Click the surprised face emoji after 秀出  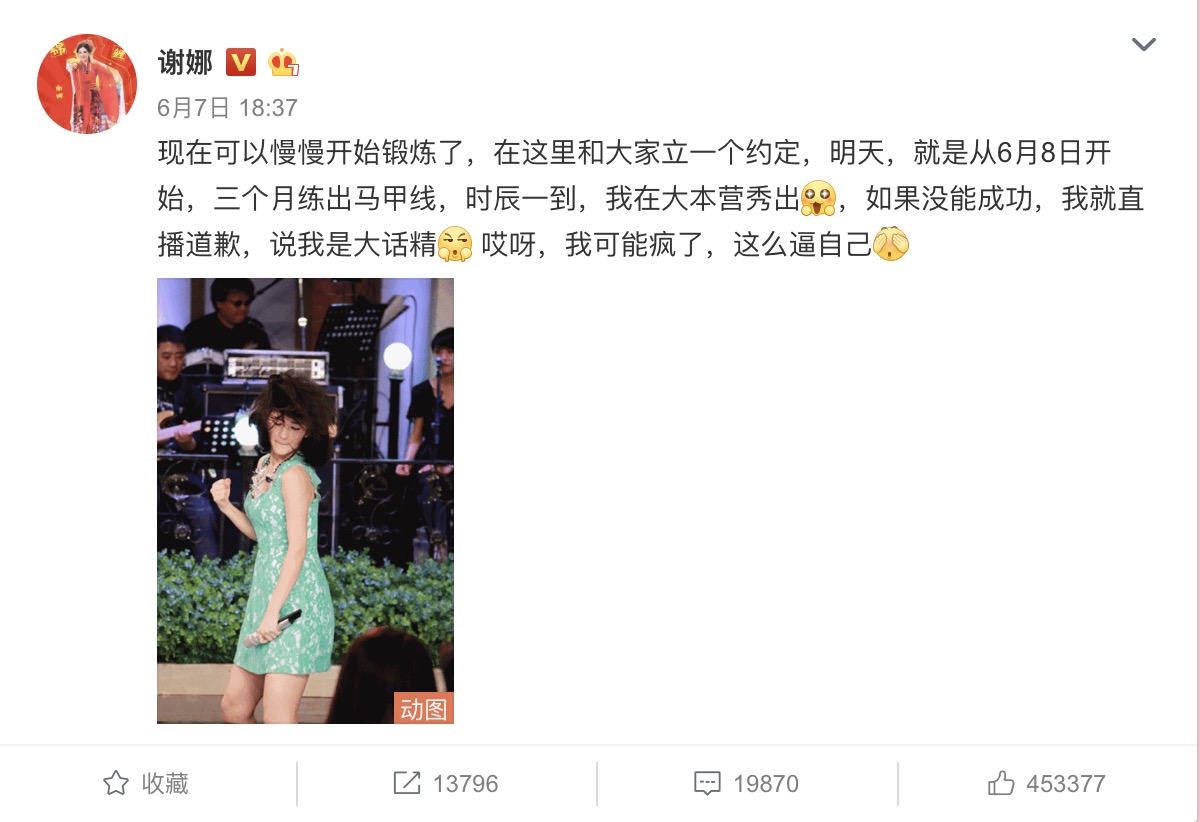(x=818, y=199)
